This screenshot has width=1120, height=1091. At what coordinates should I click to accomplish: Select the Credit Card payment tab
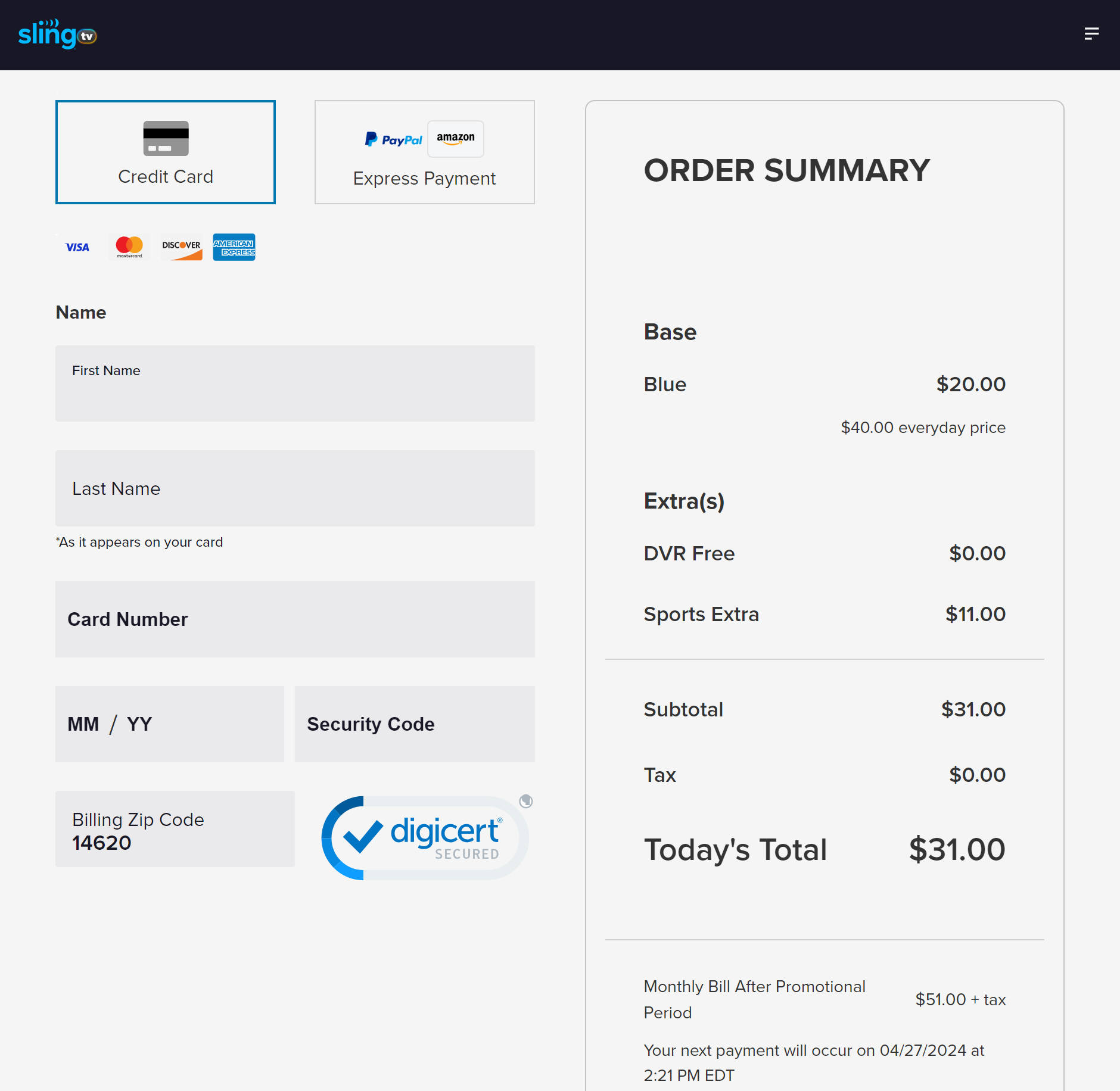coord(166,152)
